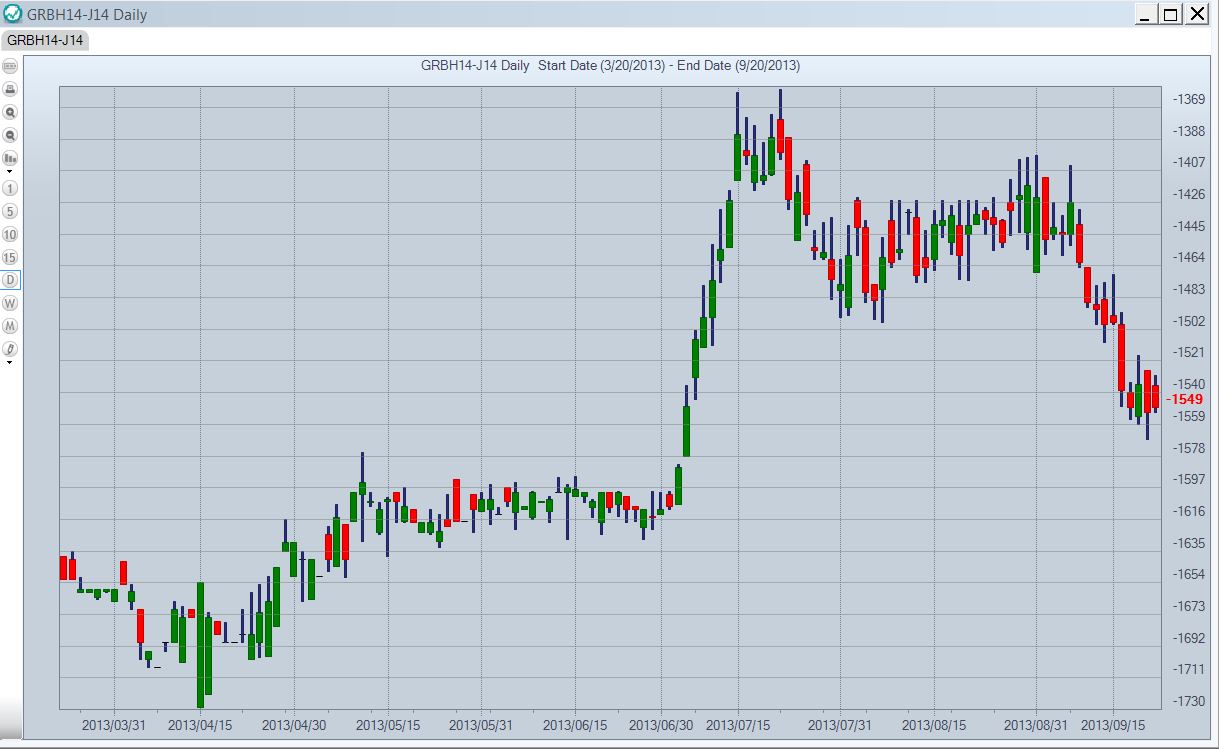Click the top sidebar keyboard-style icon
The width and height of the screenshot is (1219, 749).
11,66
